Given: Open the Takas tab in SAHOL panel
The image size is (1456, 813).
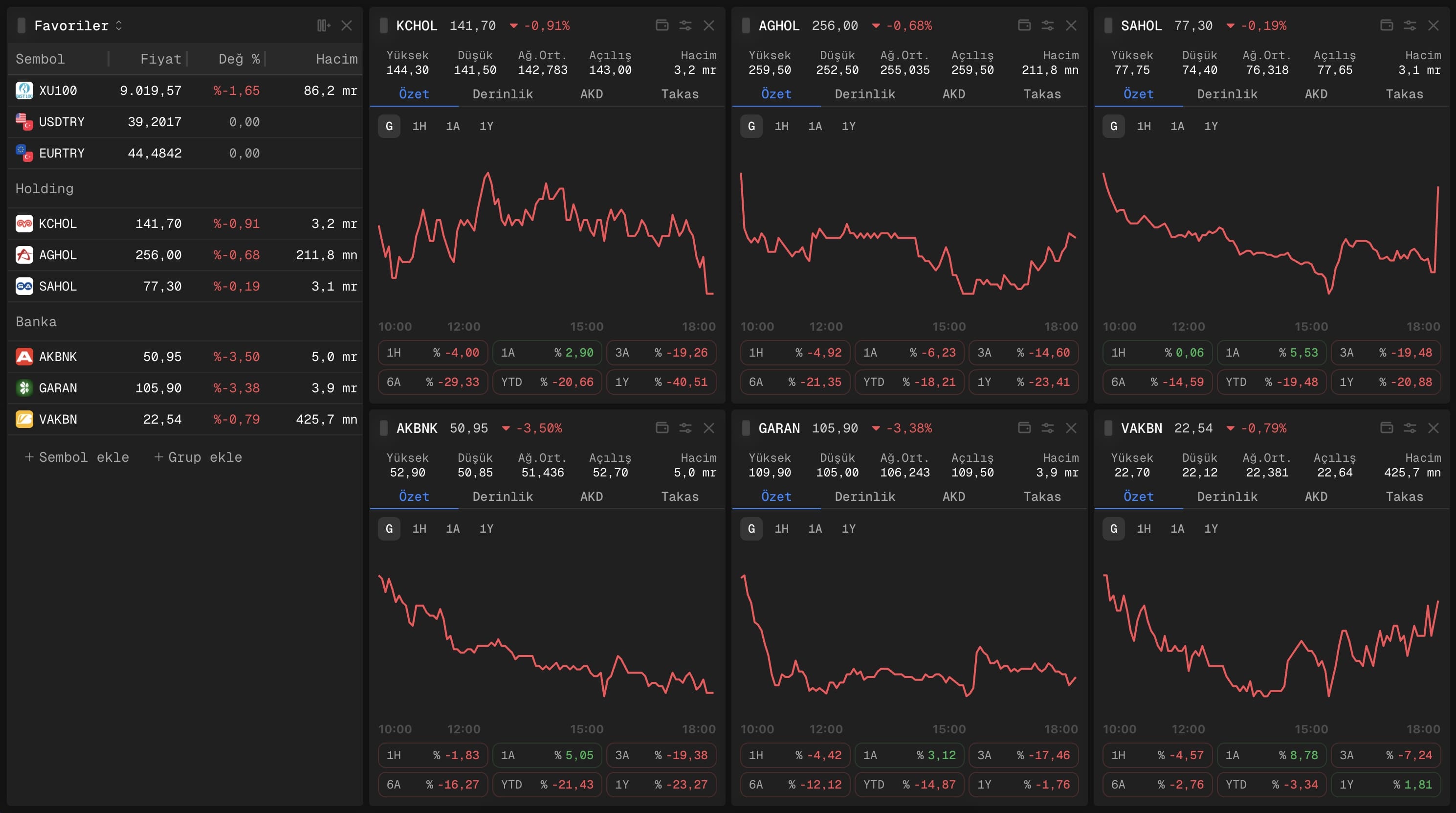Looking at the screenshot, I should point(1405,94).
